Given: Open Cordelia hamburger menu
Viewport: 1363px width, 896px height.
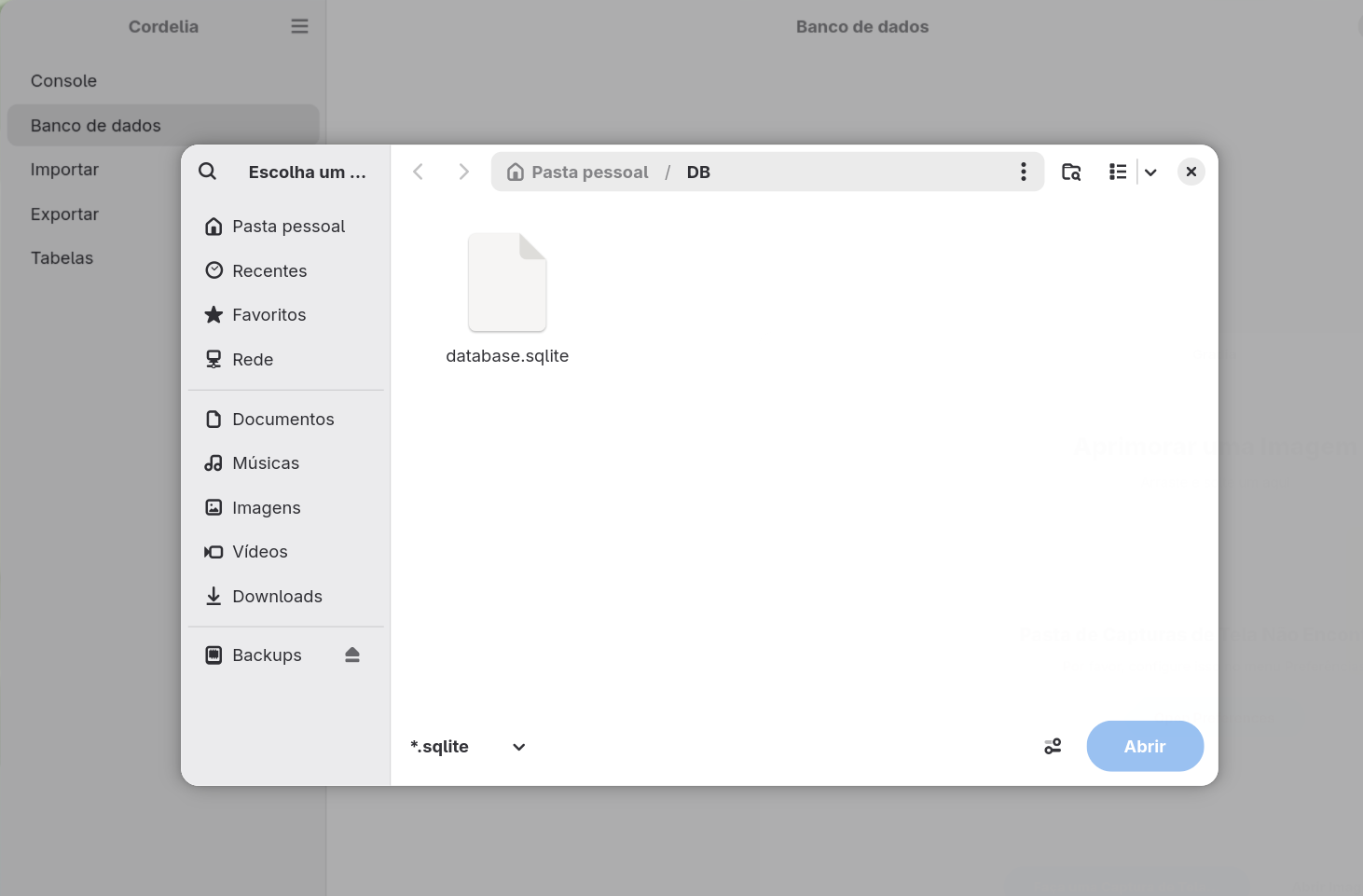Looking at the screenshot, I should click(299, 26).
